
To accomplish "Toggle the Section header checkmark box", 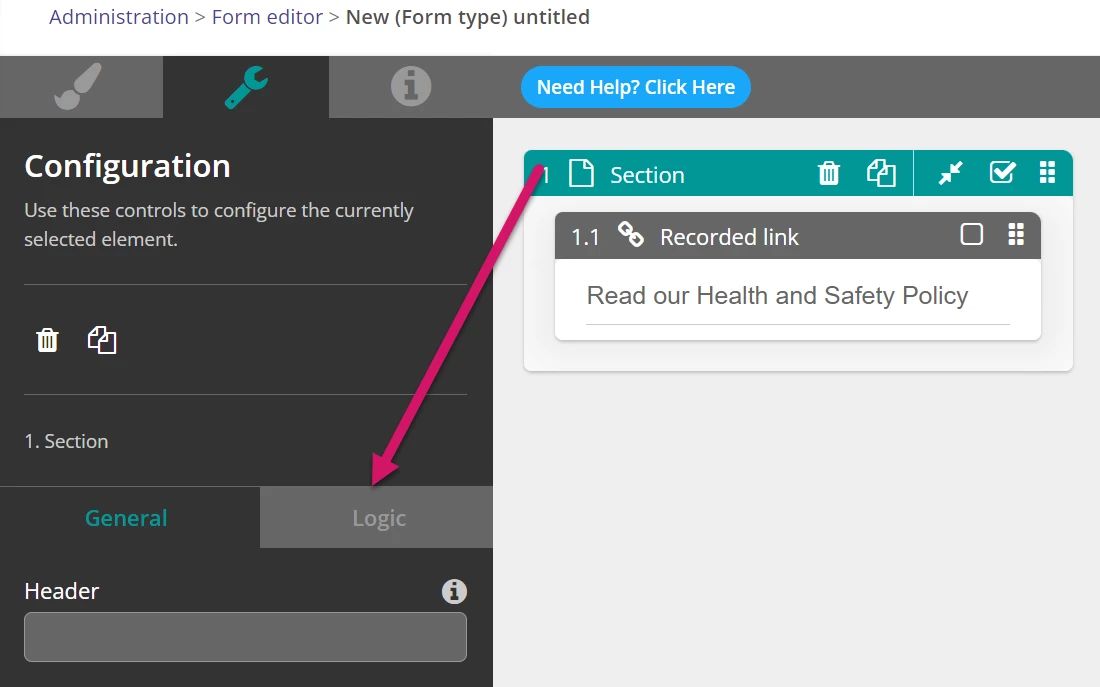I will point(1002,172).
